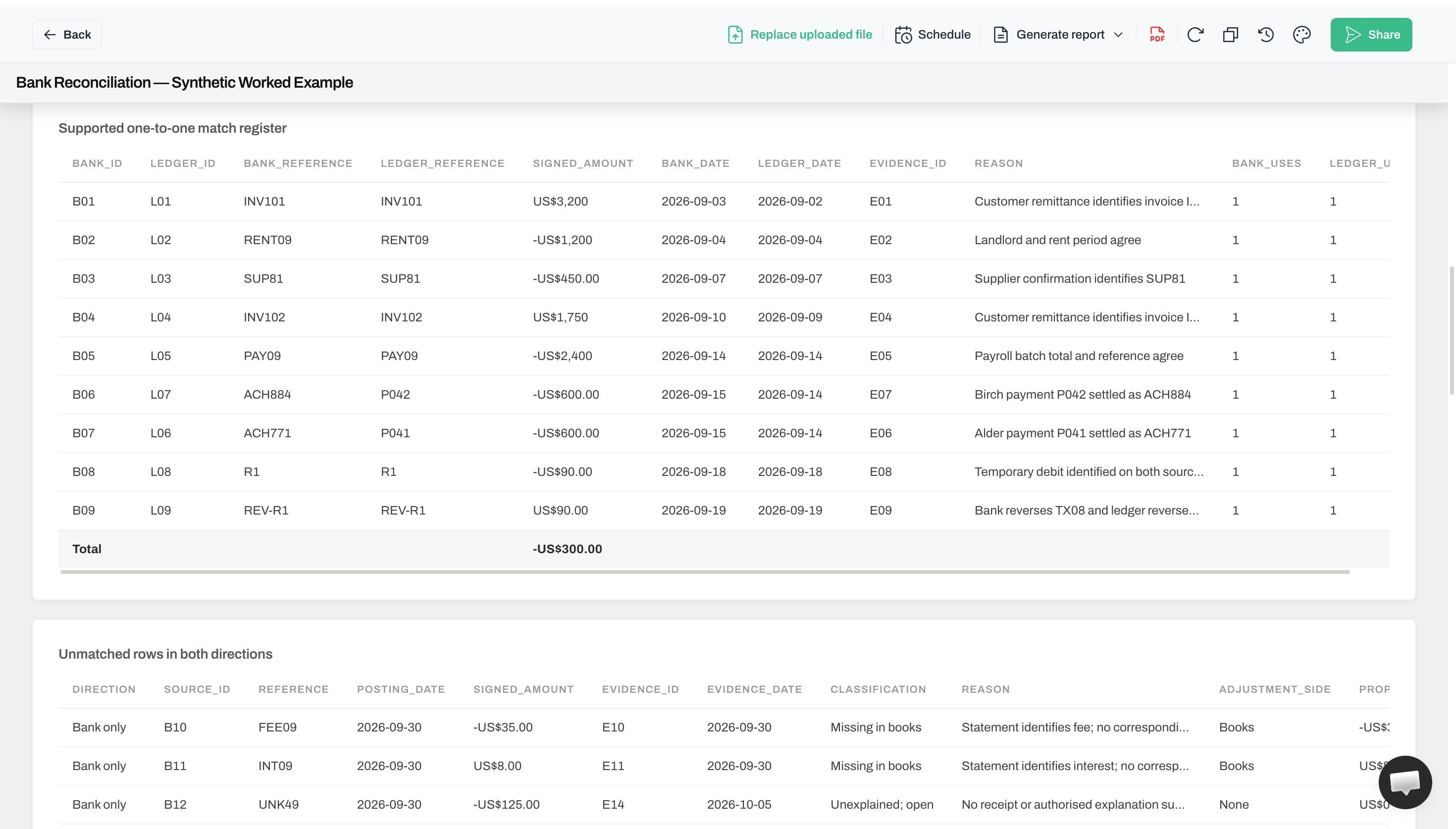
Task: Expand the Generate report dropdown
Action: [x=1058, y=35]
